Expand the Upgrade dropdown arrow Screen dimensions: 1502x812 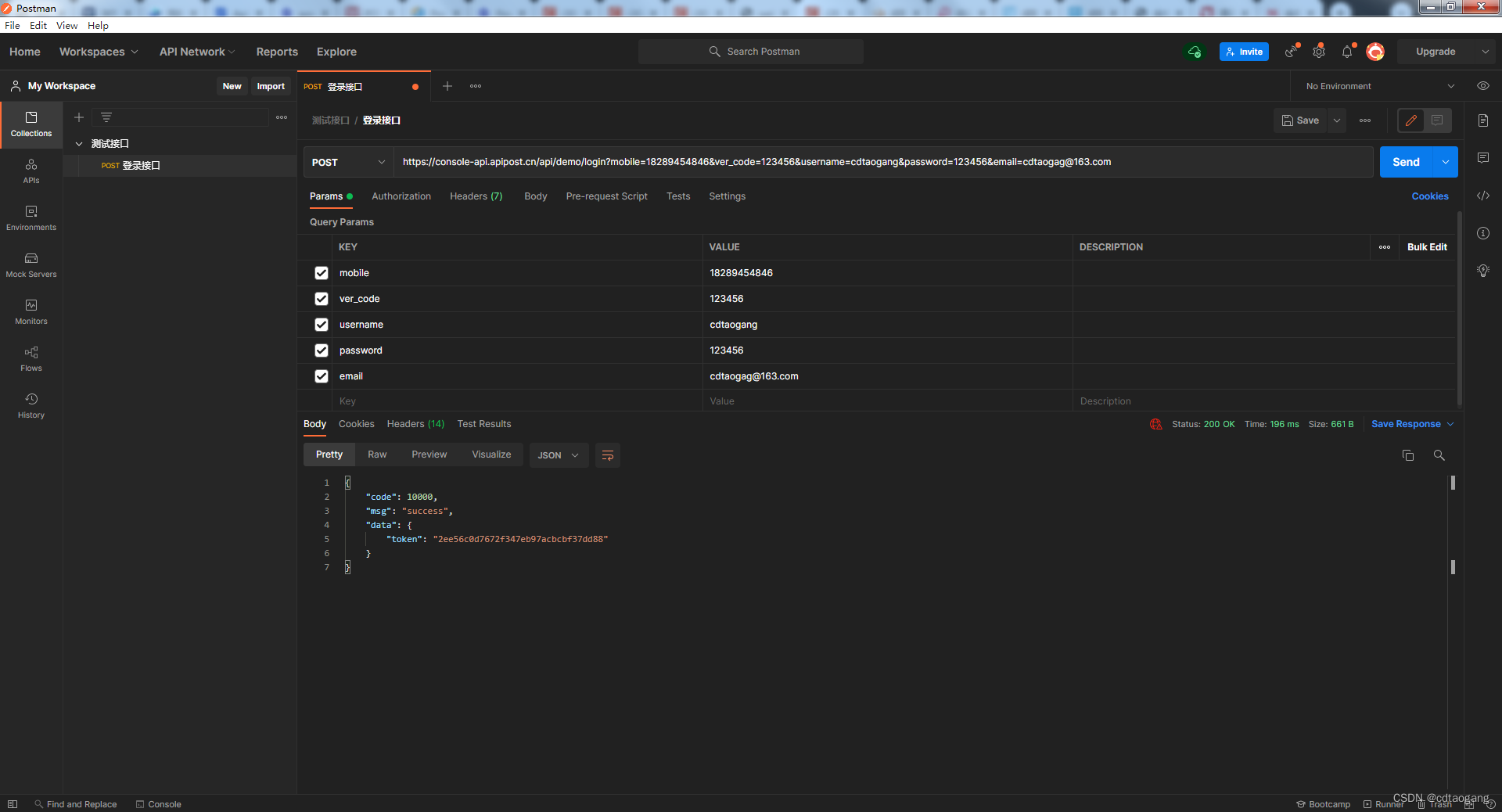pyautogui.click(x=1485, y=52)
